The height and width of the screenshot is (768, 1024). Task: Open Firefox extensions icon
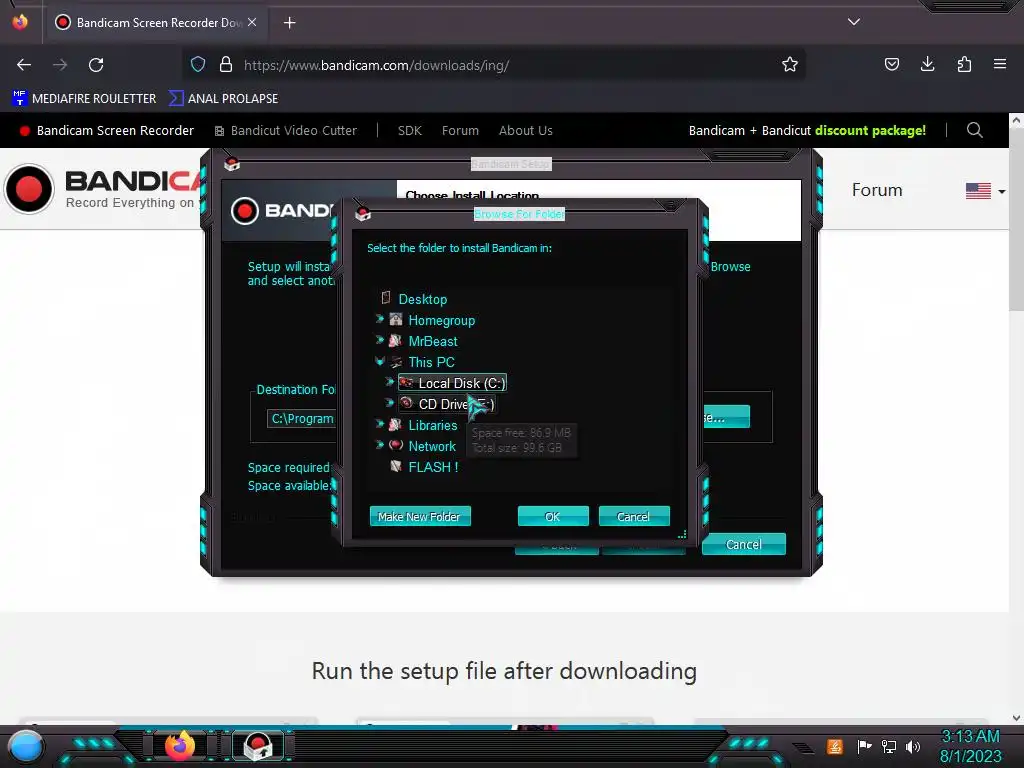point(964,64)
